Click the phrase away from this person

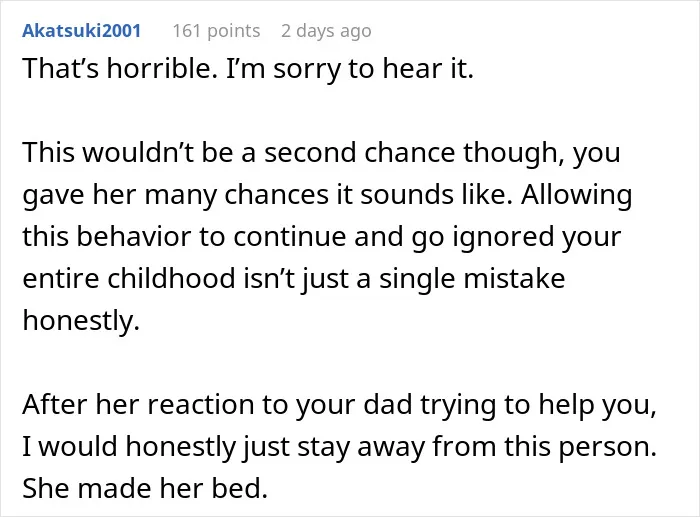tap(507, 447)
